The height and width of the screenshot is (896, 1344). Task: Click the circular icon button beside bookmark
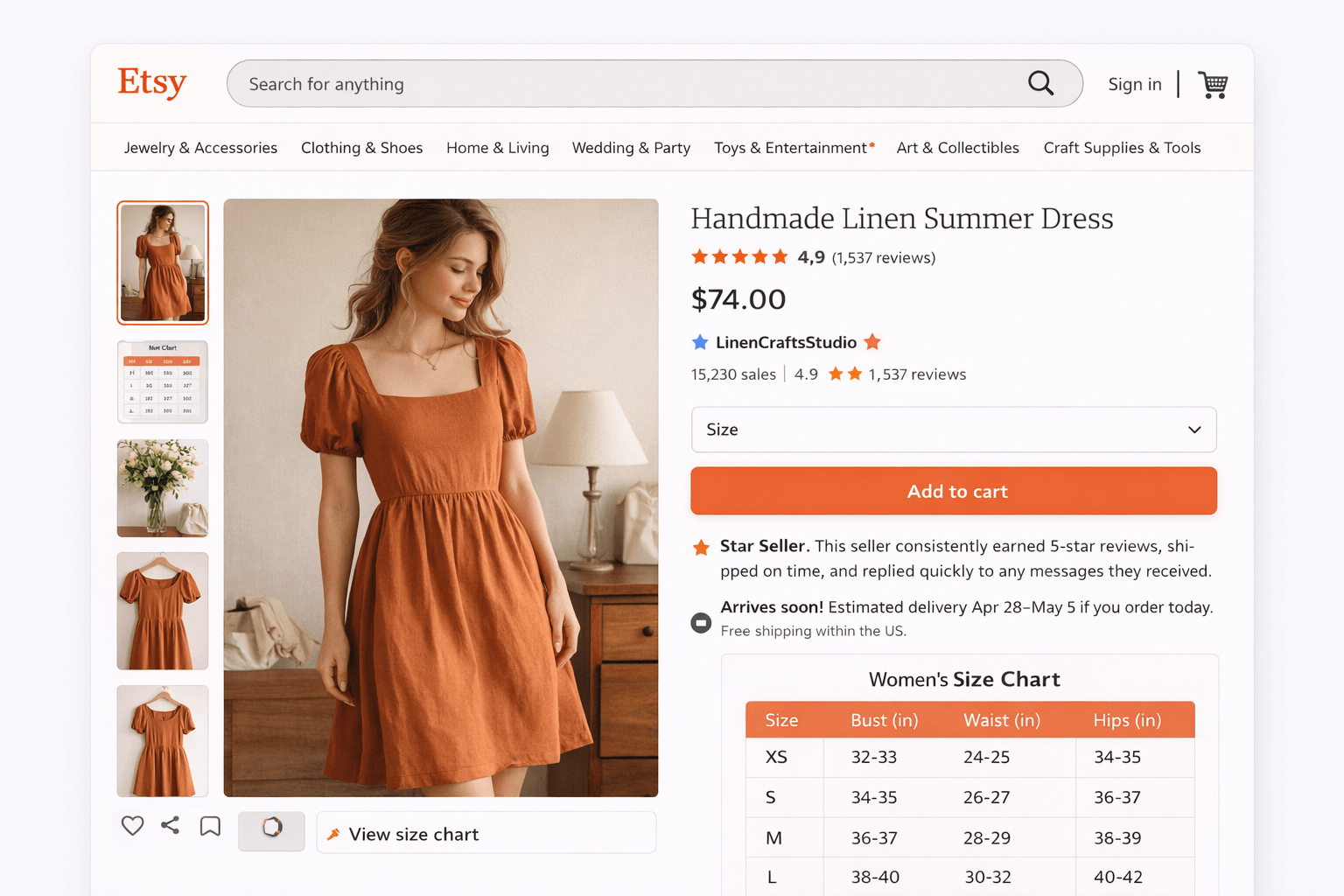click(x=271, y=831)
